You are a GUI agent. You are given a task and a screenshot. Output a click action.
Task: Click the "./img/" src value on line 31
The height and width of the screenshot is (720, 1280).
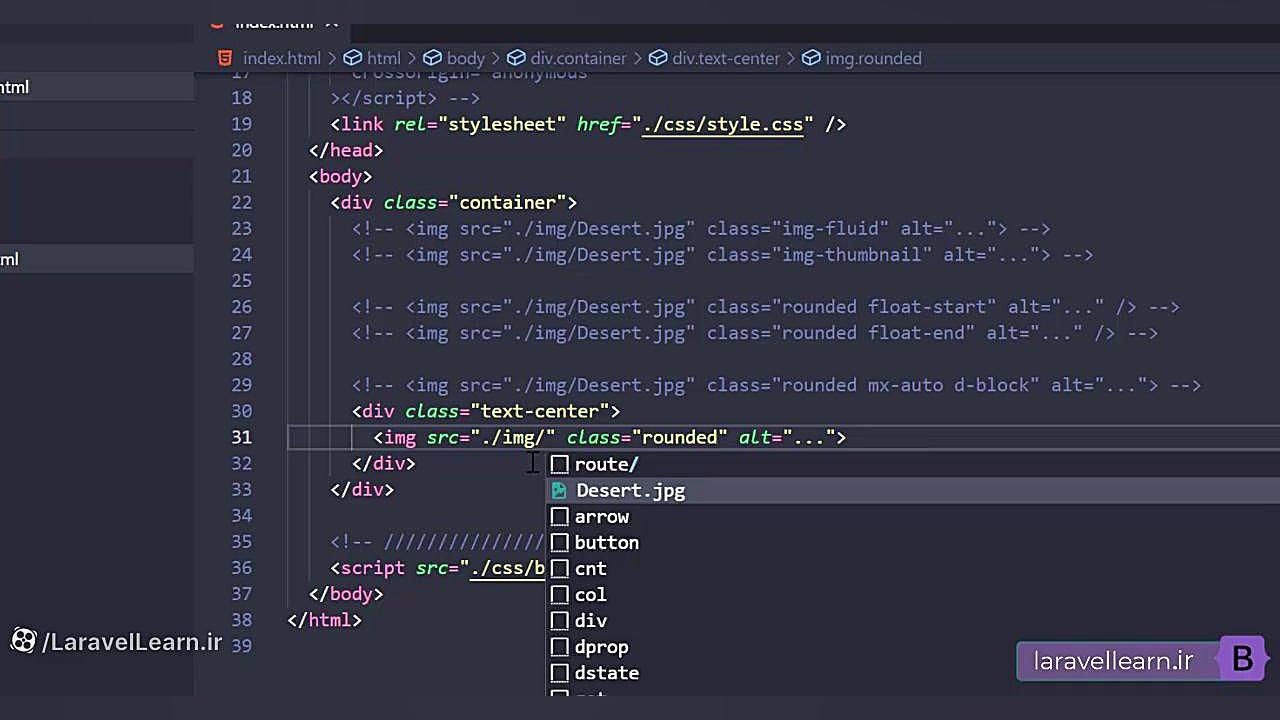tap(514, 437)
